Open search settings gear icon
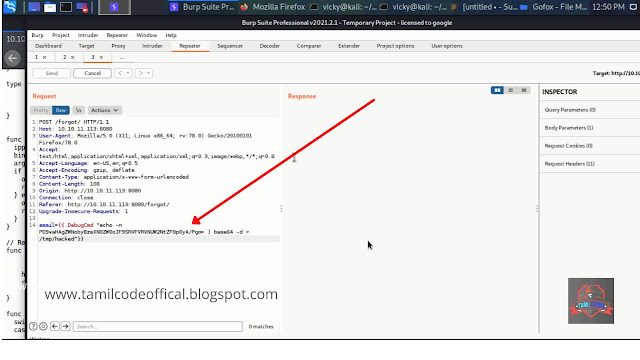The image size is (640, 360). click(x=43, y=326)
